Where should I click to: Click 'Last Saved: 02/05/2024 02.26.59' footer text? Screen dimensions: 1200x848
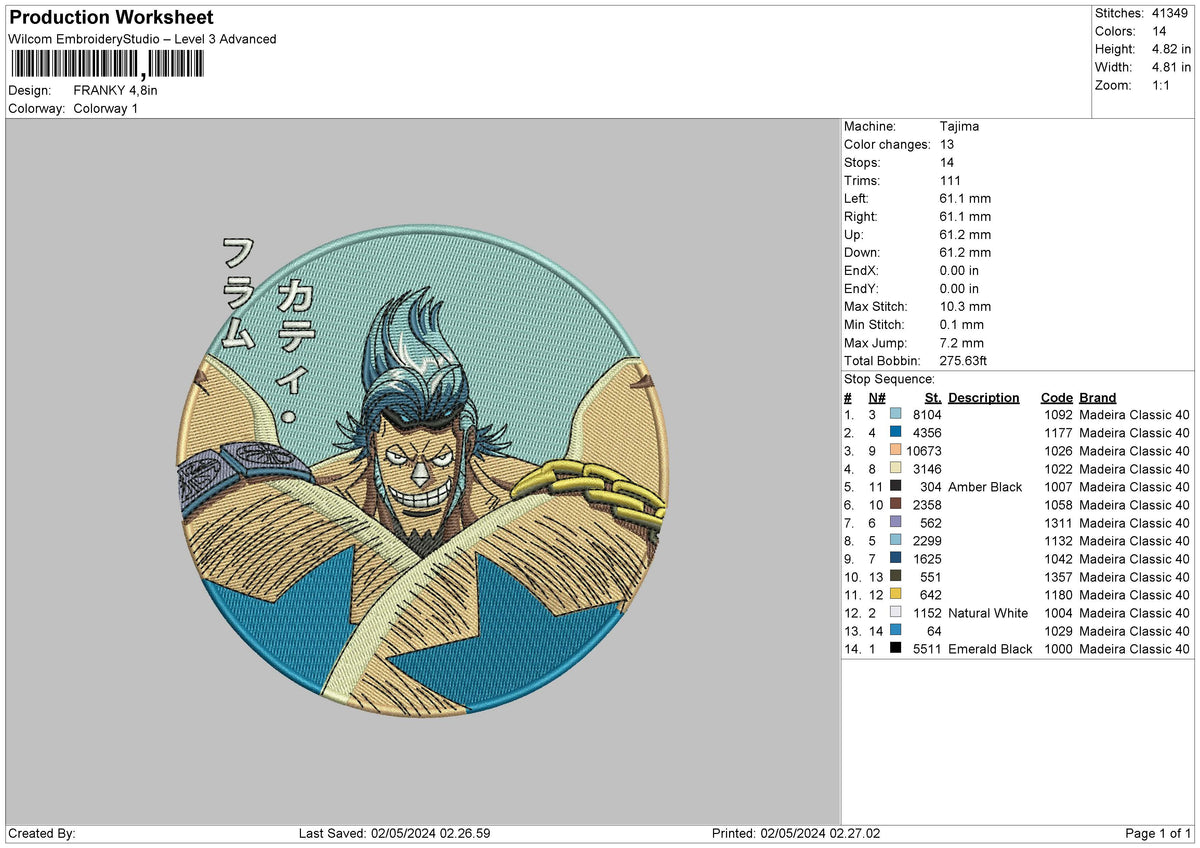pyautogui.click(x=394, y=834)
